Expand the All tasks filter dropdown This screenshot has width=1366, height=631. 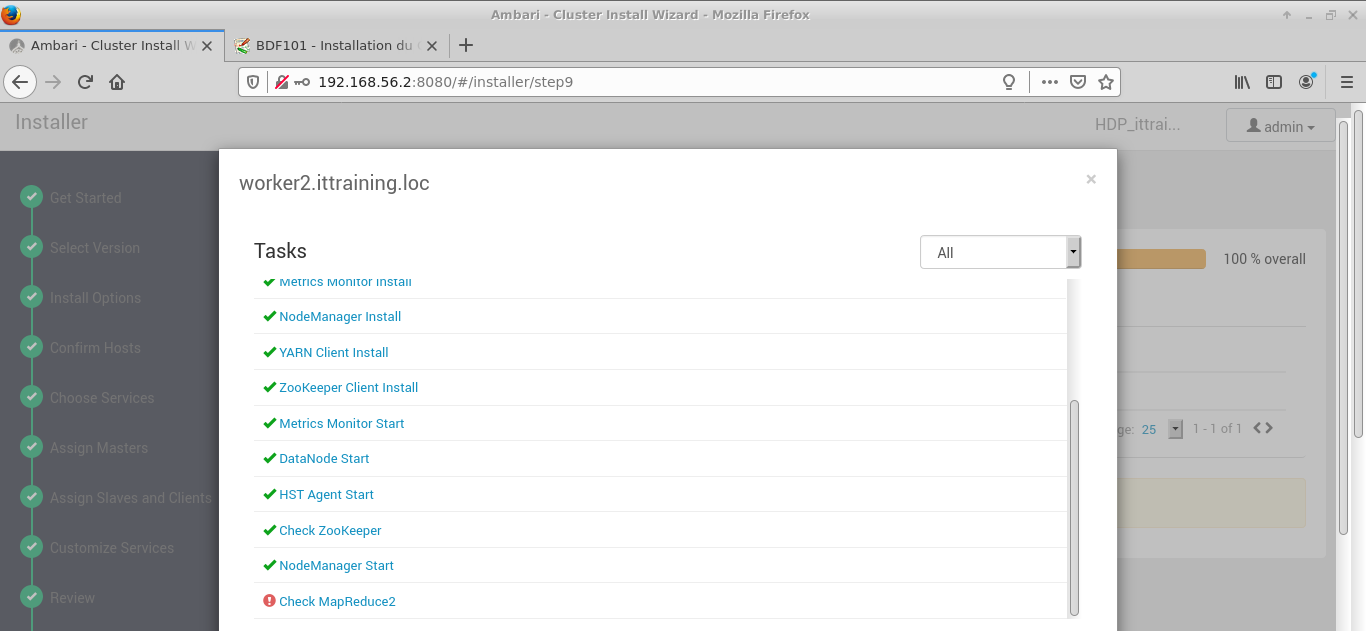tap(1000, 253)
